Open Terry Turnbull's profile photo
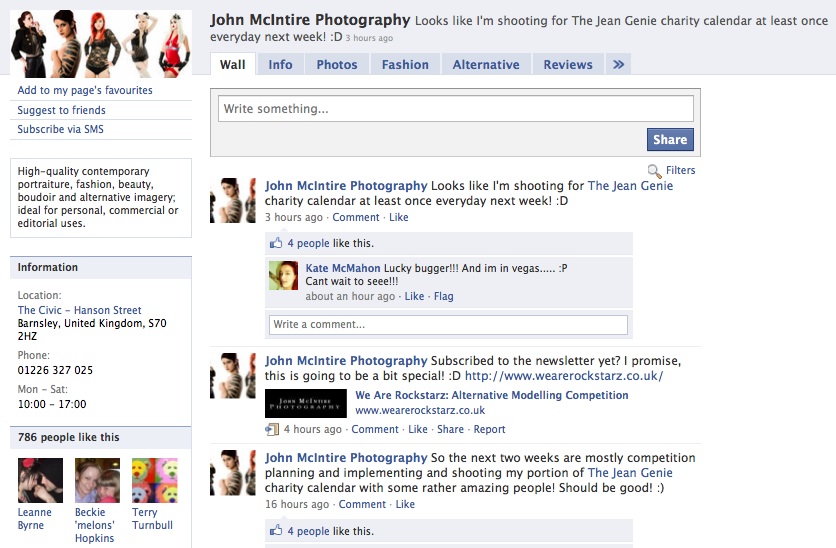This screenshot has height=548, width=836. coord(155,480)
